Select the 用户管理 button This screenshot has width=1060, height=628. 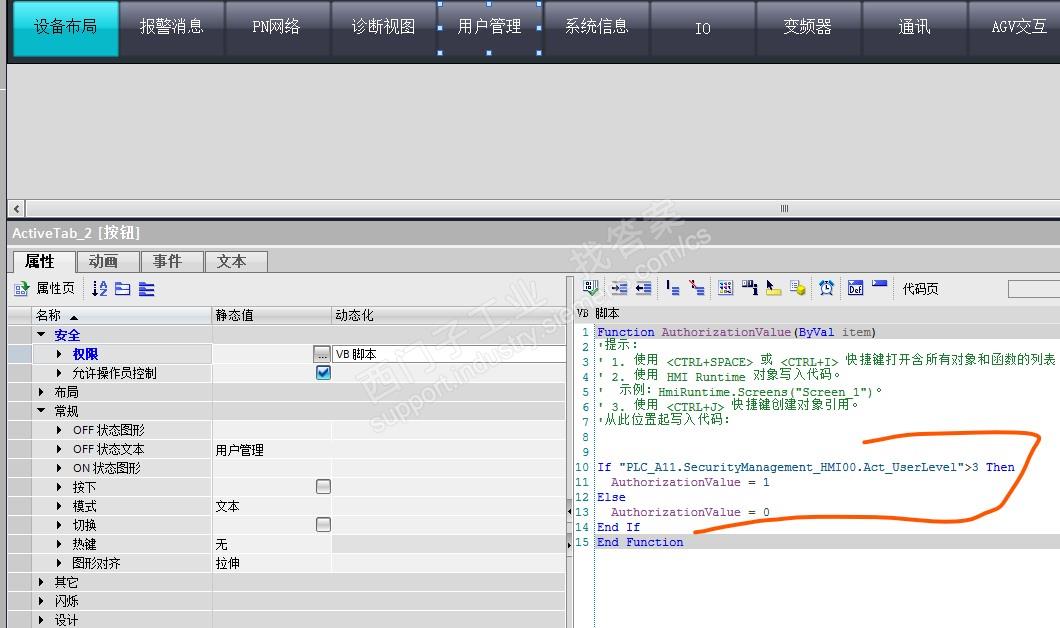point(489,27)
